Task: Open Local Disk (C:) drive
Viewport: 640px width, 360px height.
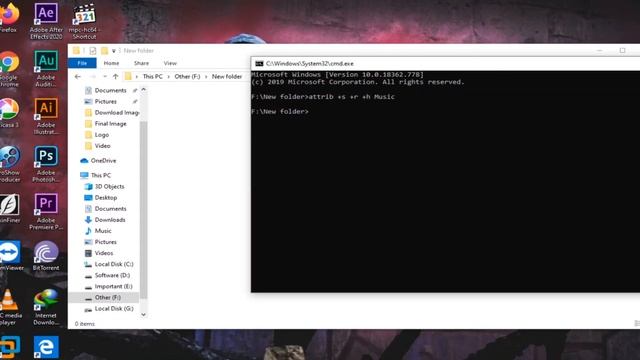Action: click(x=110, y=264)
